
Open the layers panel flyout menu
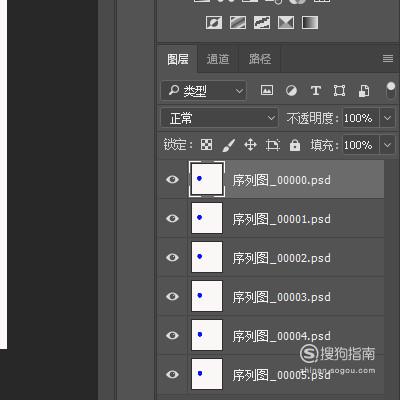coord(388,59)
